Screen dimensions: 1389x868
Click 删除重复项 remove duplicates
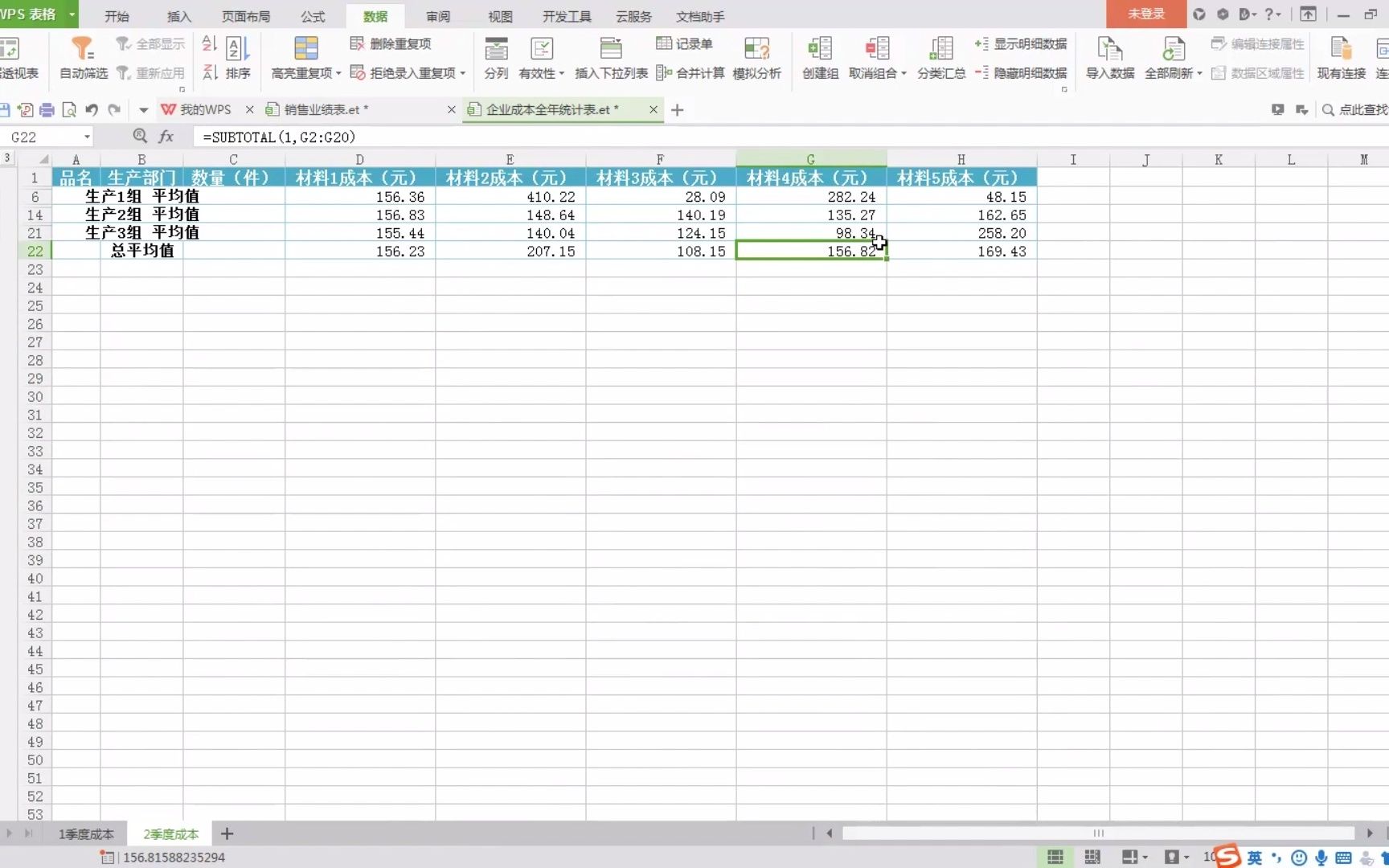[x=391, y=43]
